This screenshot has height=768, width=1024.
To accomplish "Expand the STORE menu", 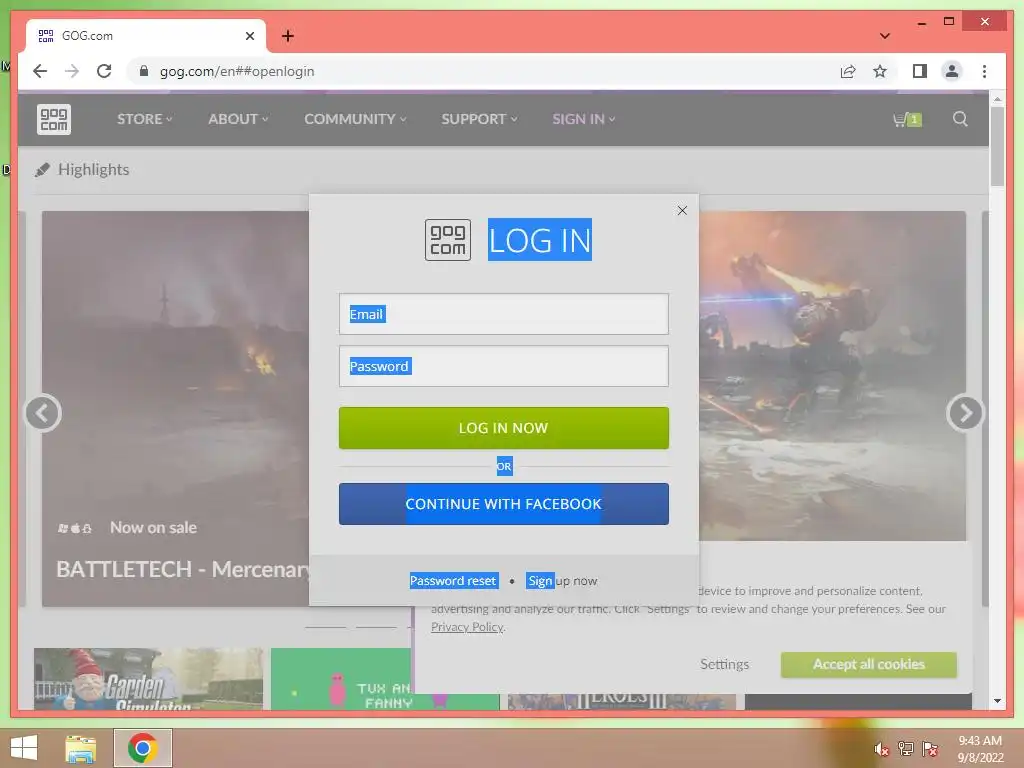I will (x=144, y=119).
